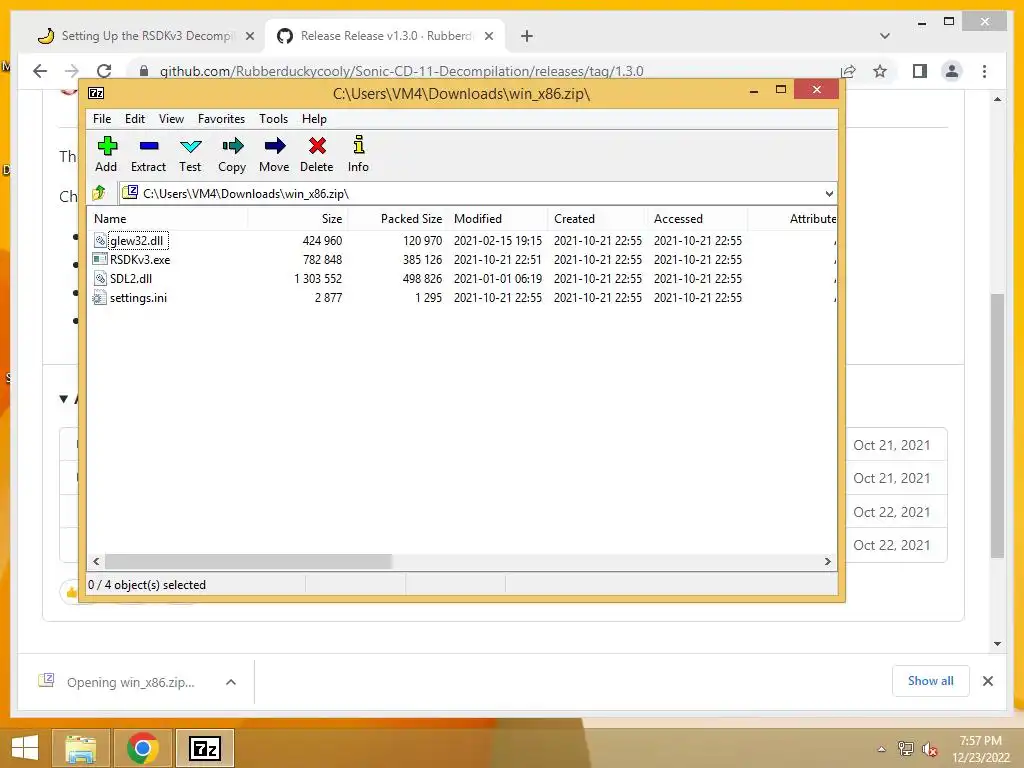Open the Help menu
This screenshot has width=1024, height=768.
[x=314, y=119]
